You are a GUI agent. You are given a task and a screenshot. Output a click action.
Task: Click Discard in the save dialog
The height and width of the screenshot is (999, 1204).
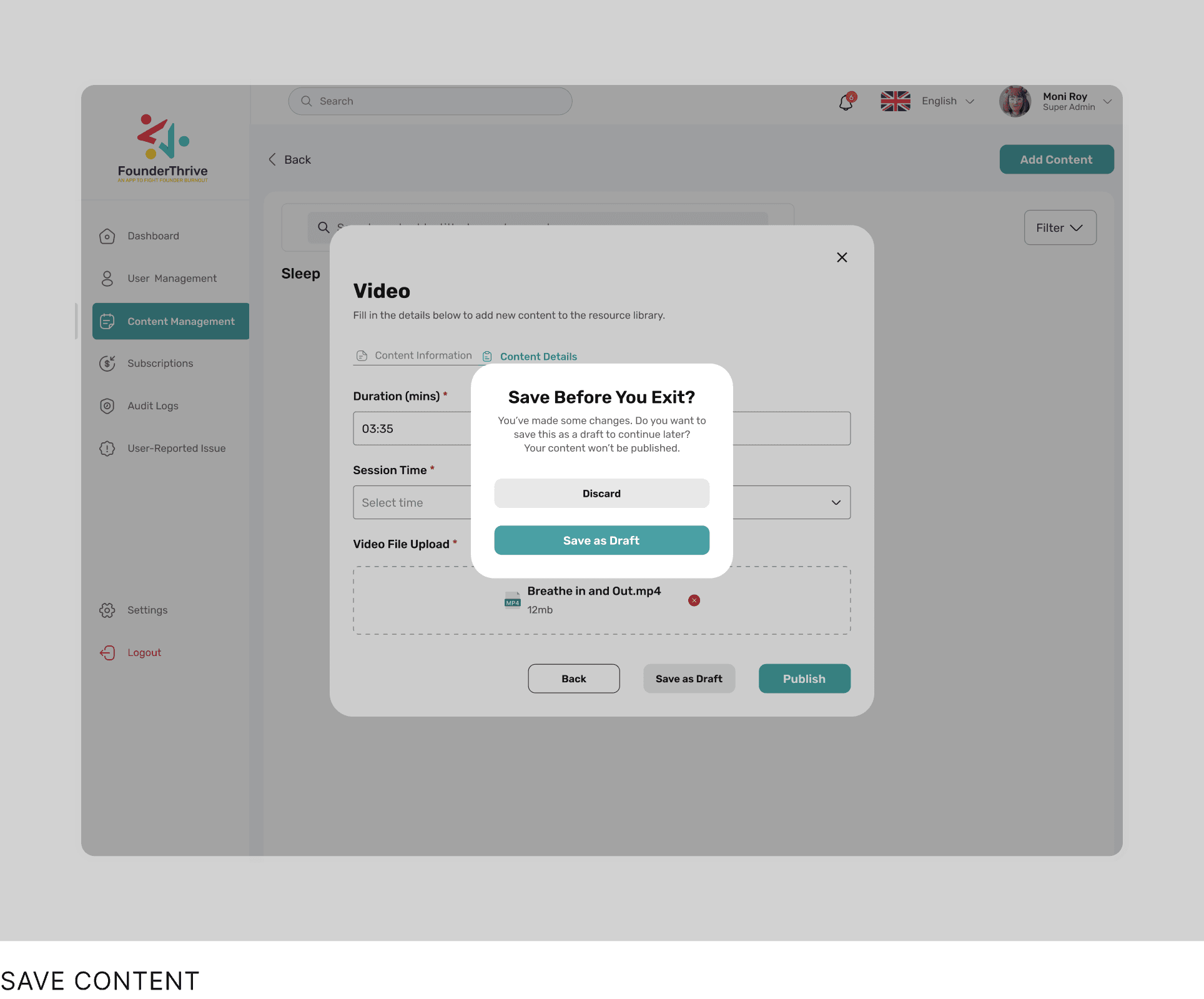pyautogui.click(x=601, y=494)
